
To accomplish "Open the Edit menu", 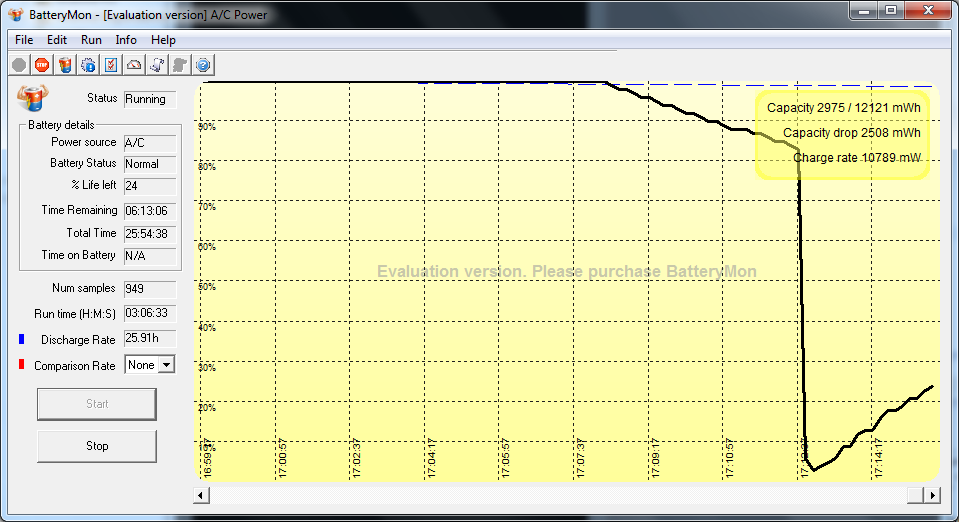I will (57, 40).
